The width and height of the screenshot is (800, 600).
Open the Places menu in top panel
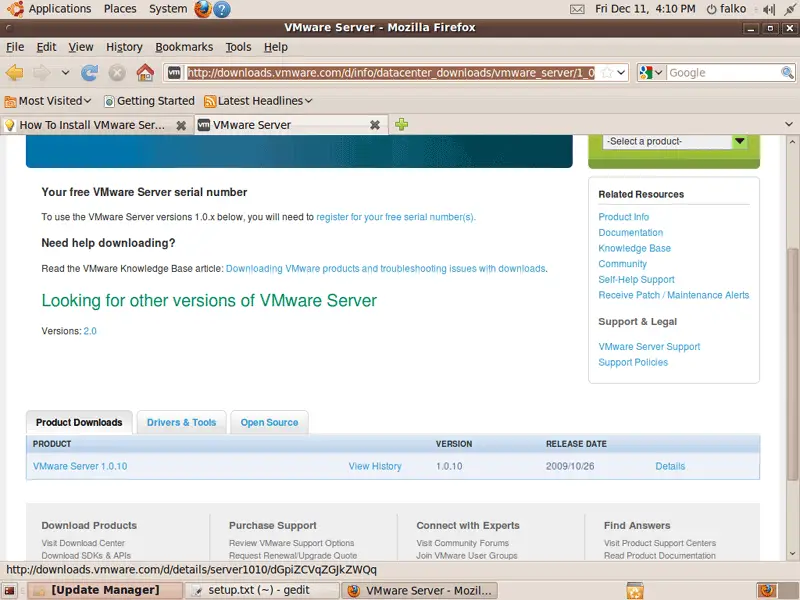click(120, 9)
